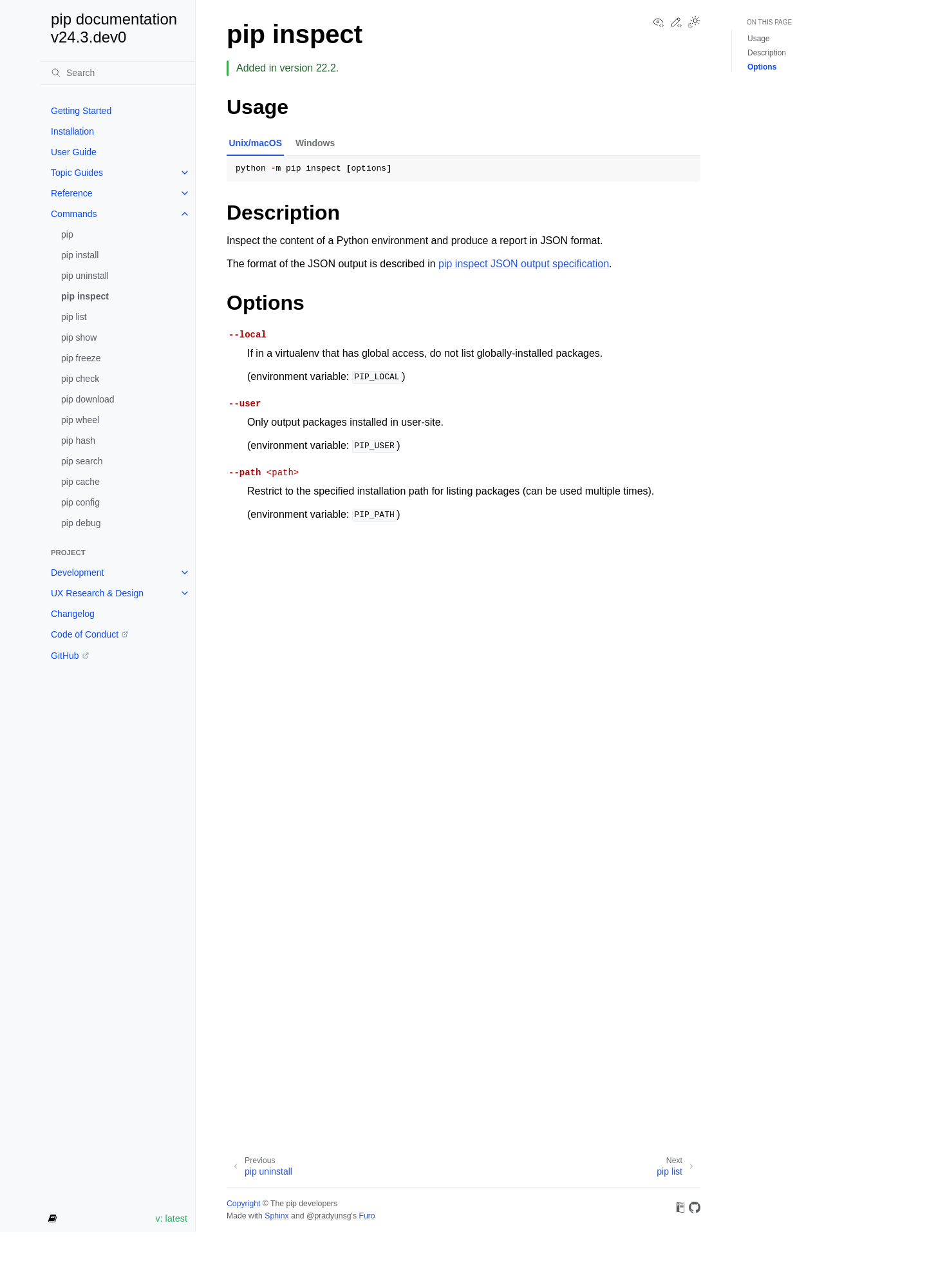Screen dimensions: 927x1288
Task: Open the pip download page
Action: 88,399
